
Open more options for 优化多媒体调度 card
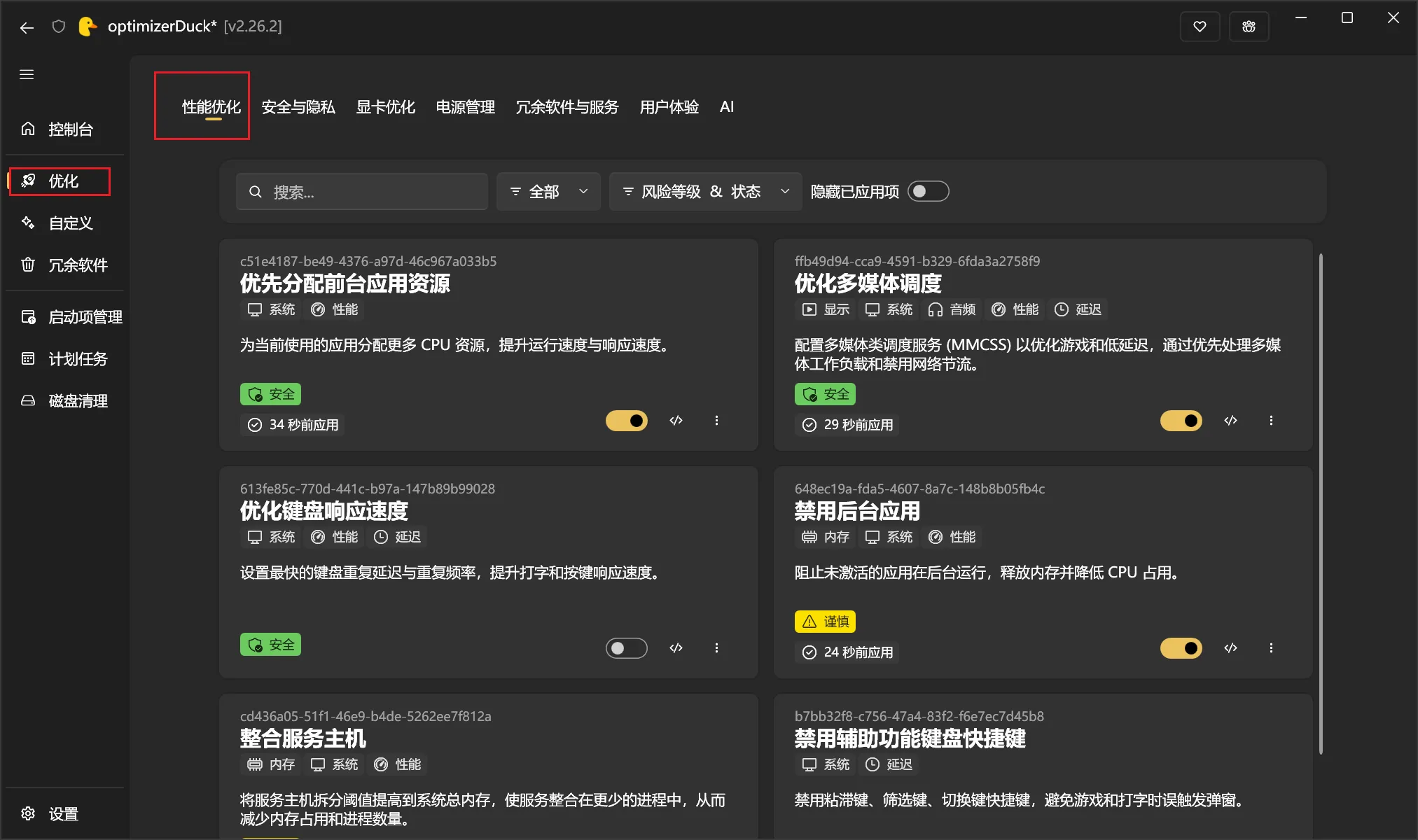tap(1271, 421)
